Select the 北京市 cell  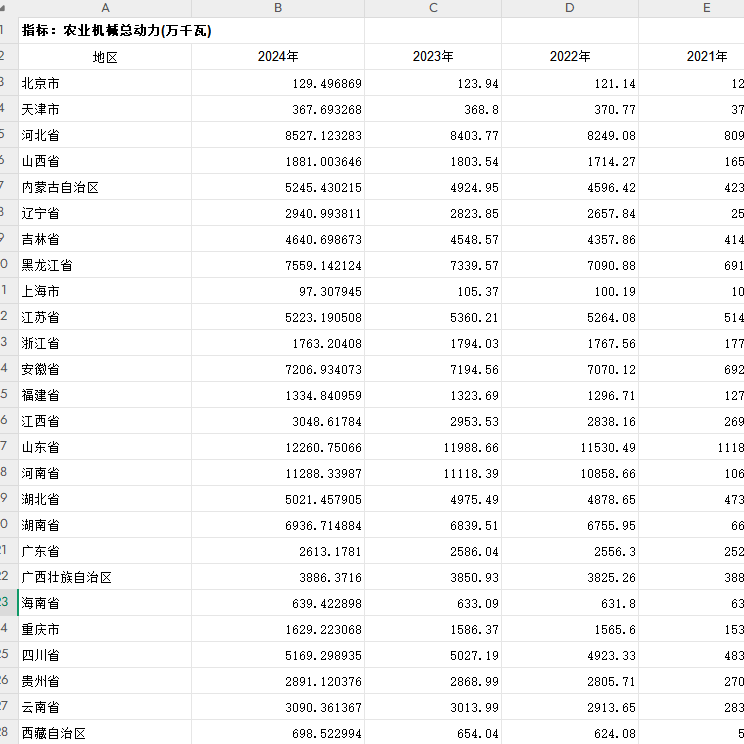(x=105, y=83)
